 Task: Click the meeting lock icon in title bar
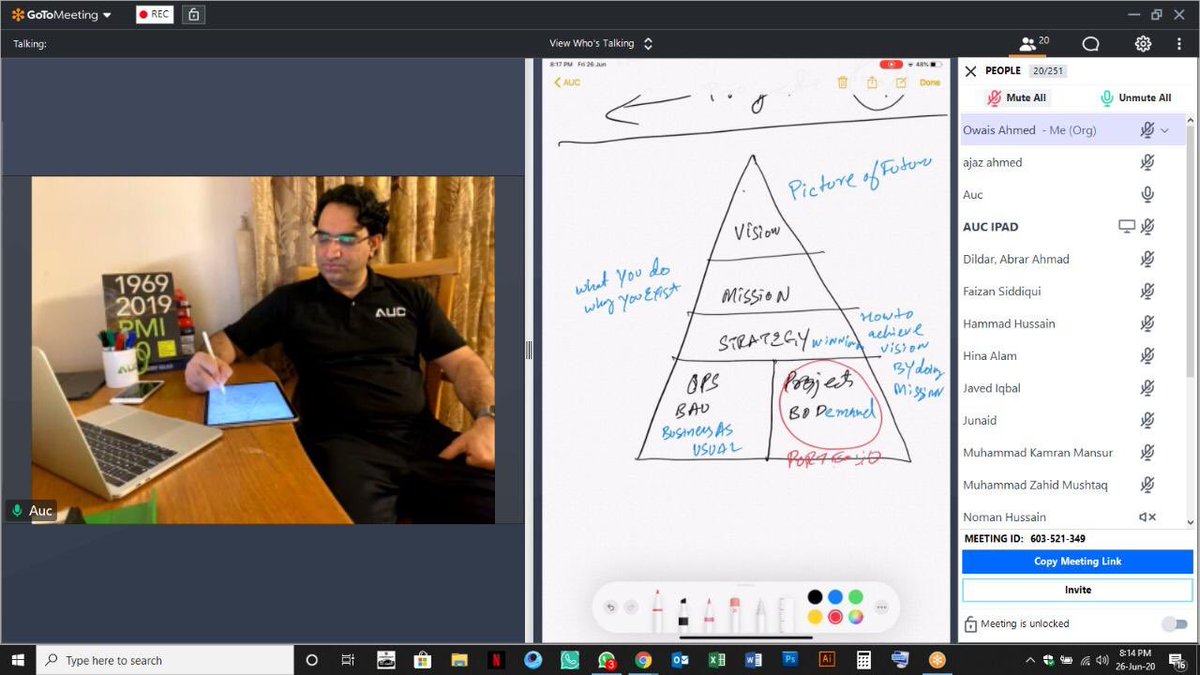[194, 15]
